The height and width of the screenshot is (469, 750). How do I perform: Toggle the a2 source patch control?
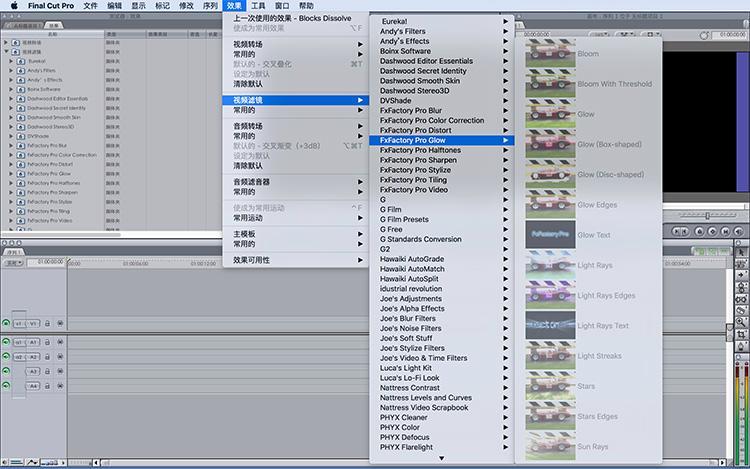(19, 357)
